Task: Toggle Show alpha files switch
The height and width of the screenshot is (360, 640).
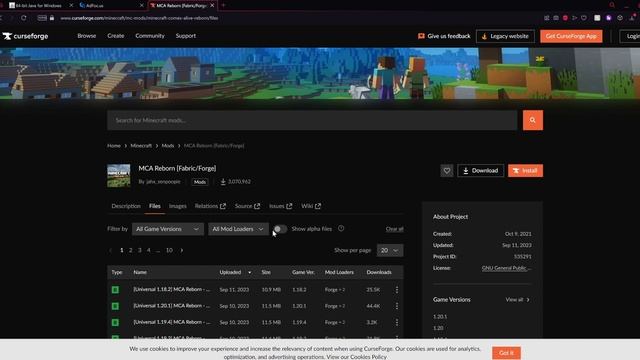Action: [x=280, y=229]
